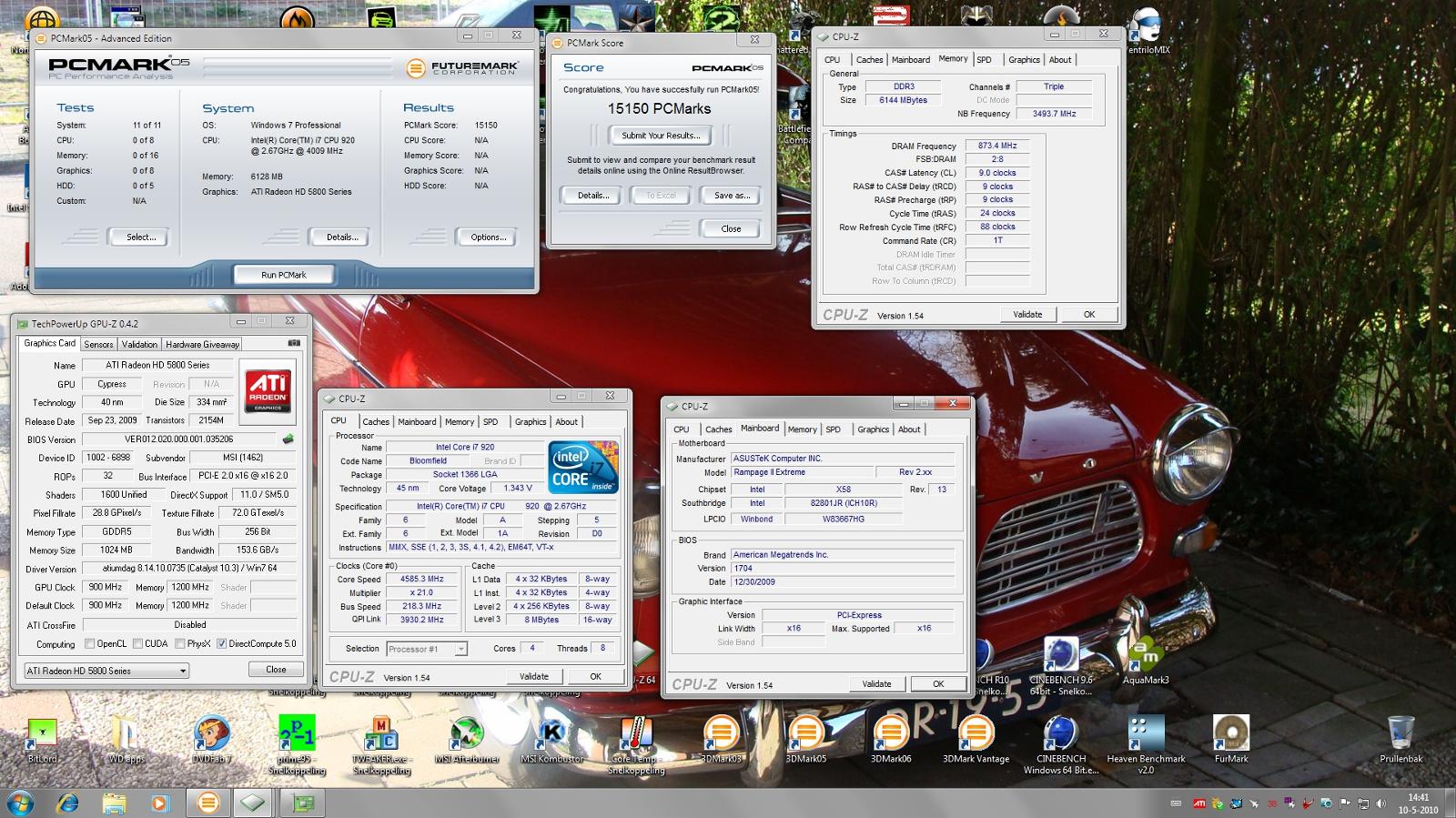Click Details... button in PCMark Score window
The height and width of the screenshot is (818, 1456).
point(593,196)
